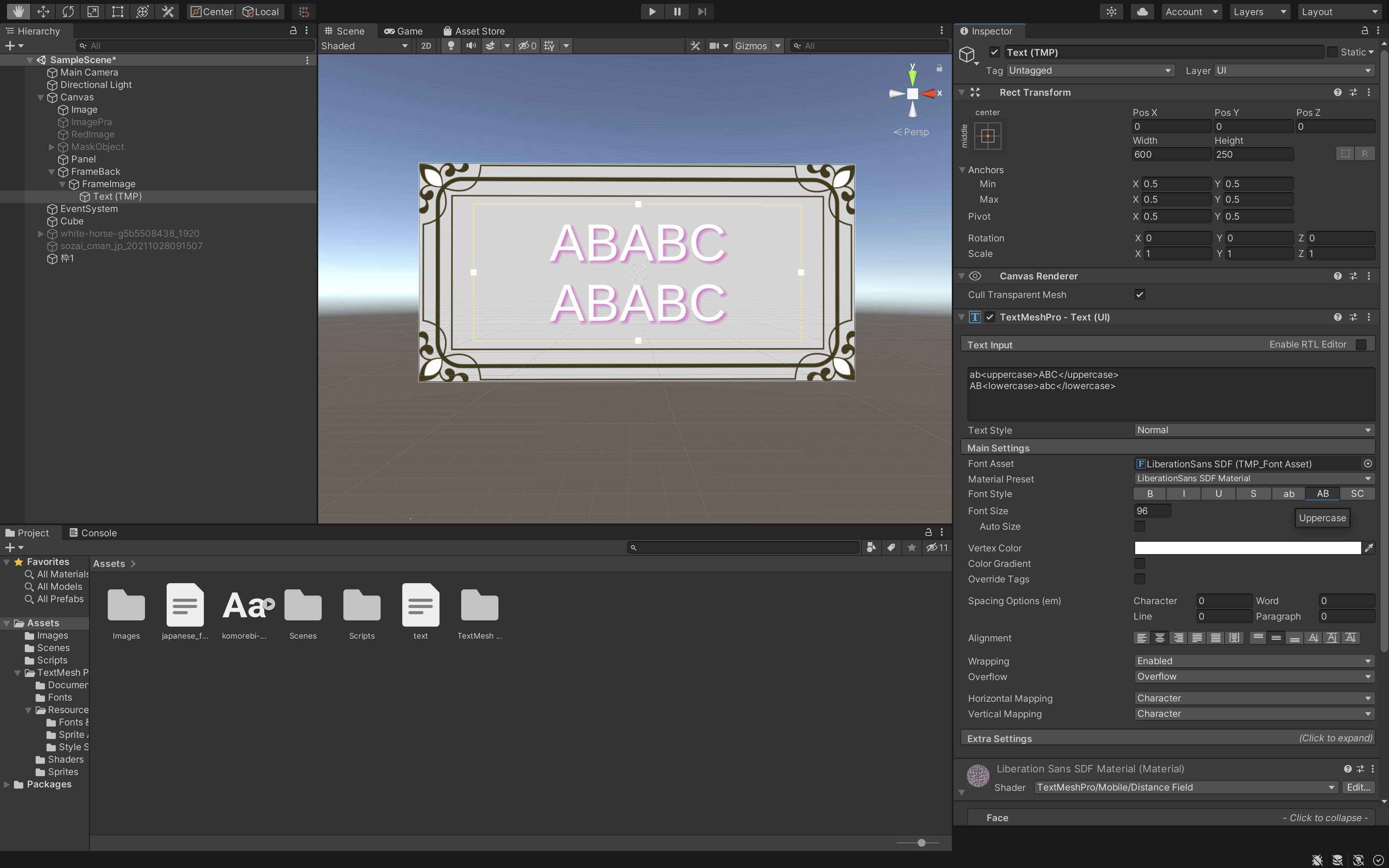Image resolution: width=1389 pixels, height=868 pixels.
Task: Enable RTL Editor checkbox
Action: [x=1361, y=344]
